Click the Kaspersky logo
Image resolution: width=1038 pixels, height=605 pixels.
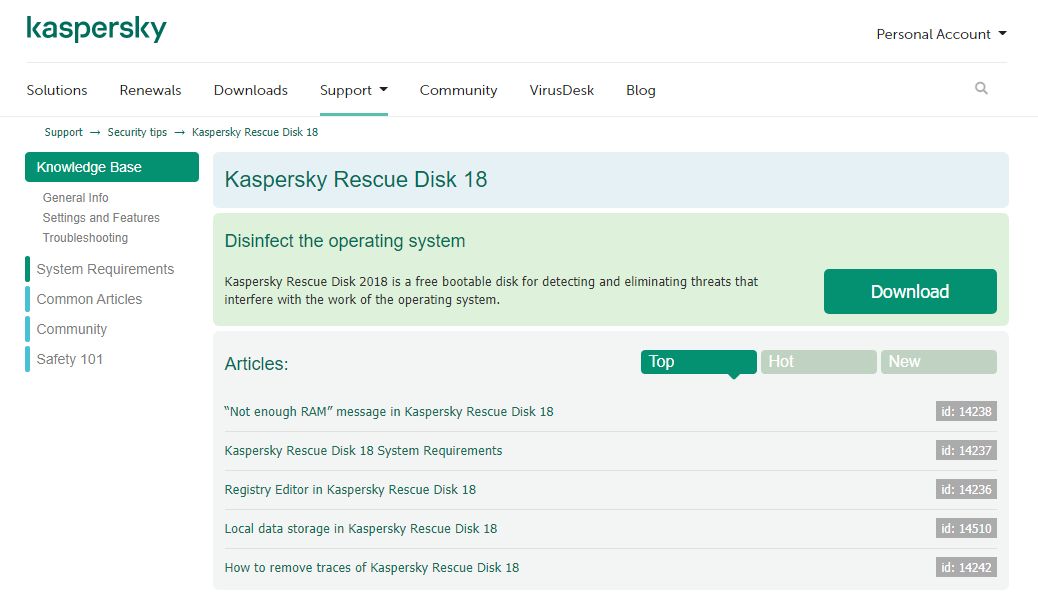click(96, 29)
